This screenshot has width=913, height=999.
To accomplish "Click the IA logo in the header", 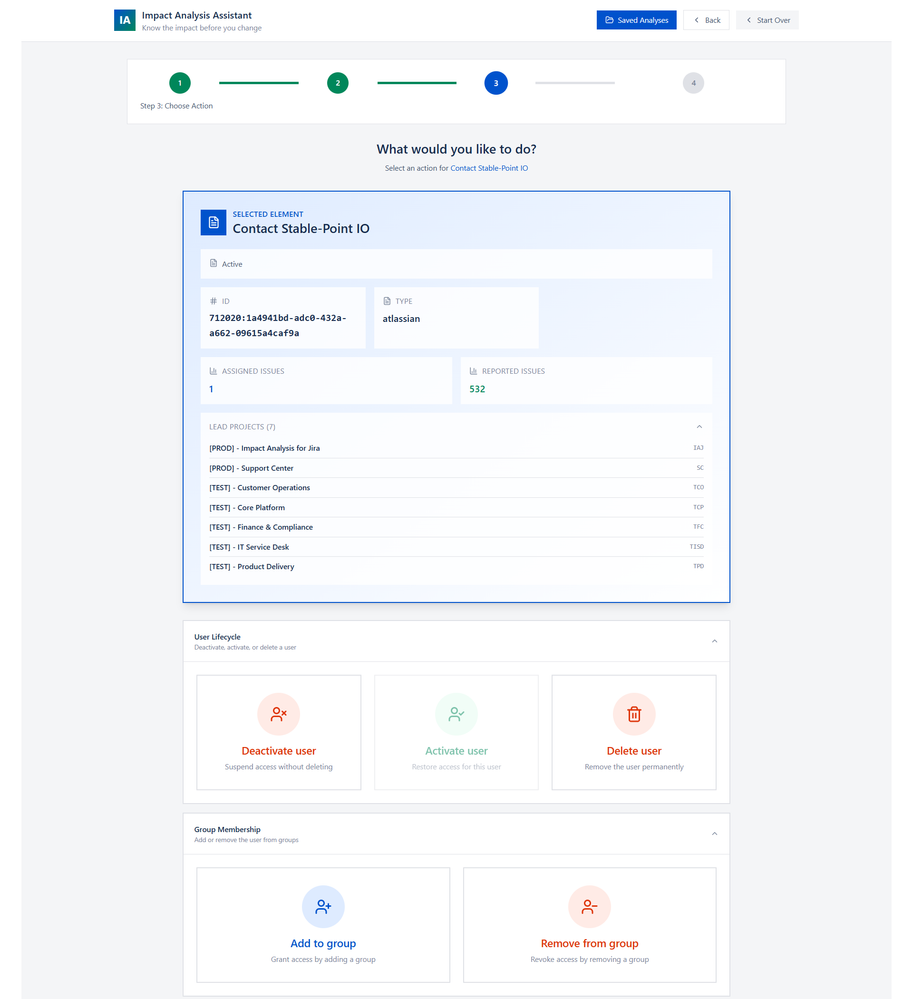I will [124, 19].
